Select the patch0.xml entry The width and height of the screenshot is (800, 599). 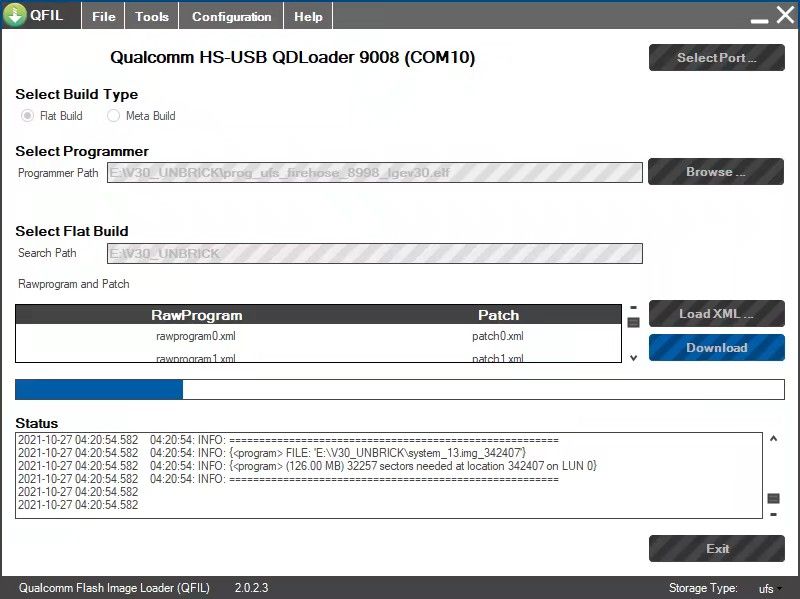497,336
